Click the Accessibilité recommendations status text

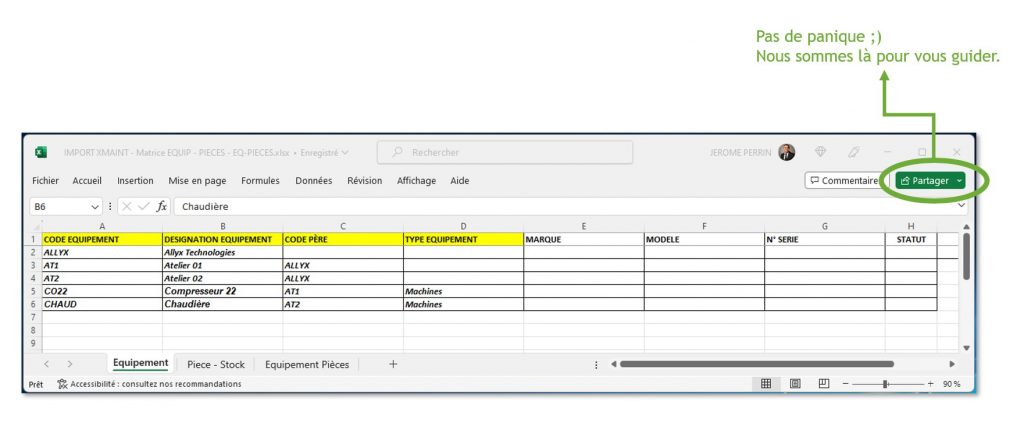tap(155, 384)
